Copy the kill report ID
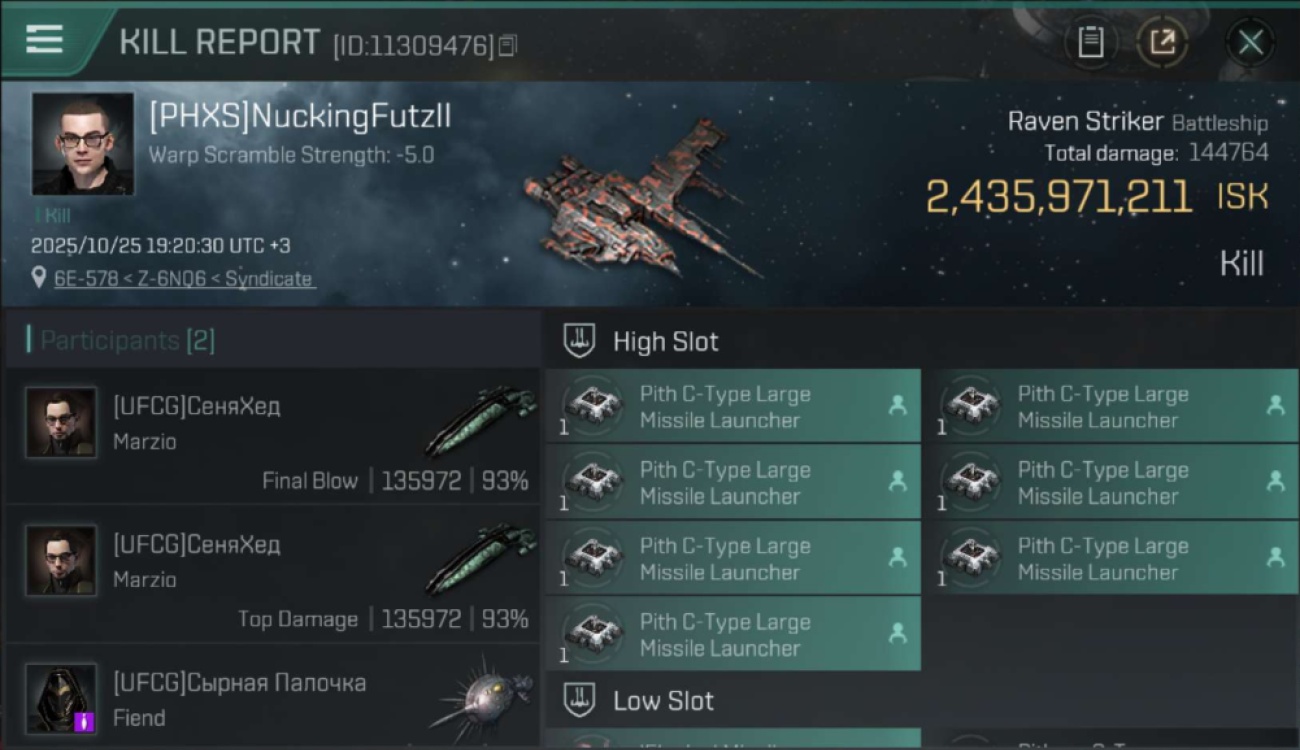The height and width of the screenshot is (750, 1300). coord(508,45)
